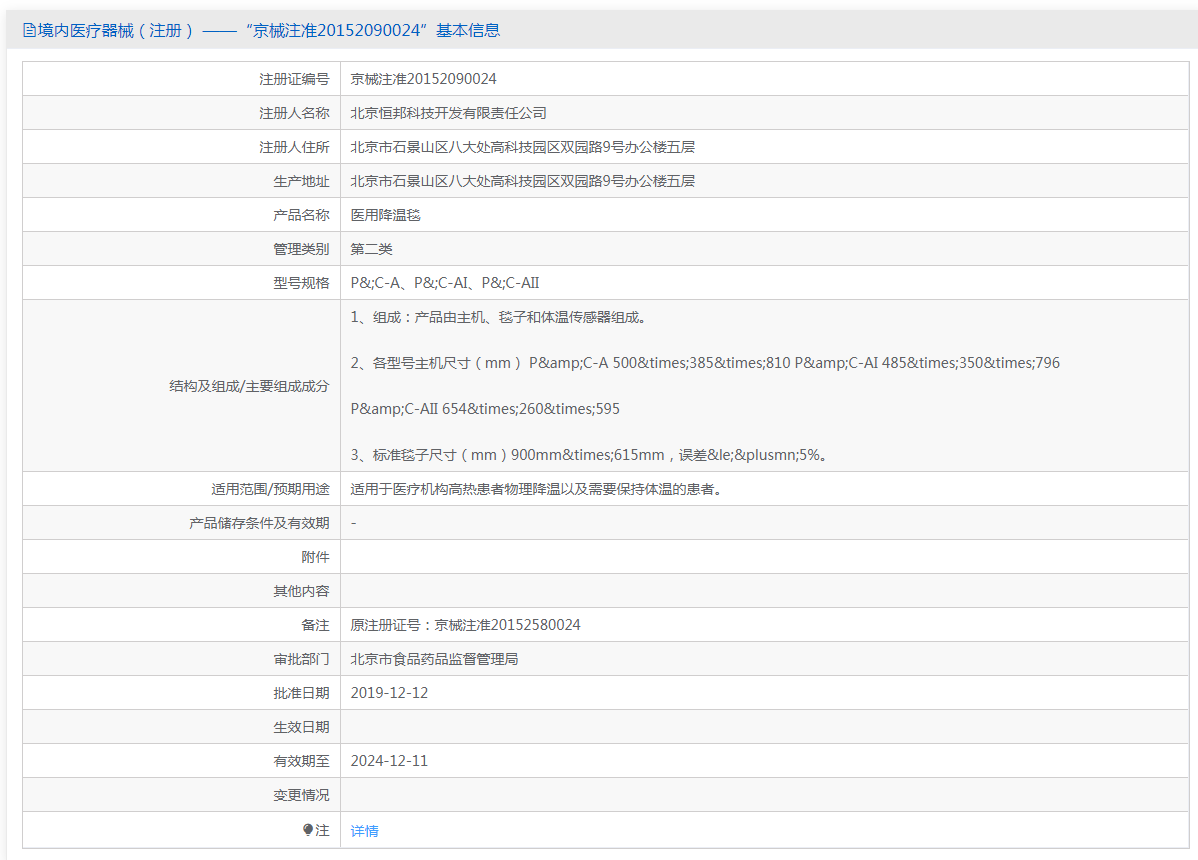
Task: Click the 生产地址 label
Action: [x=301, y=181]
